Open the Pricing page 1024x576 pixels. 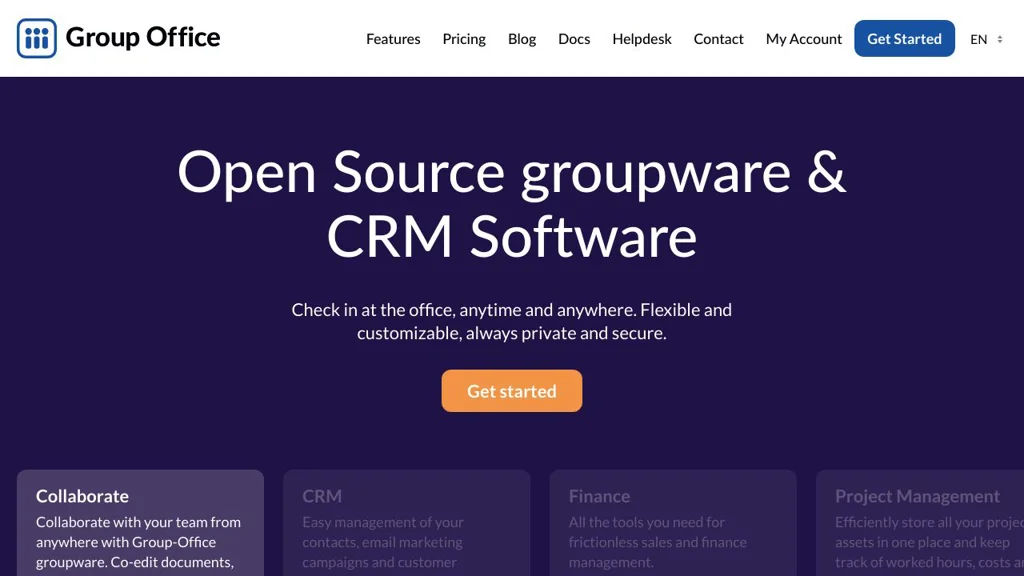point(464,39)
